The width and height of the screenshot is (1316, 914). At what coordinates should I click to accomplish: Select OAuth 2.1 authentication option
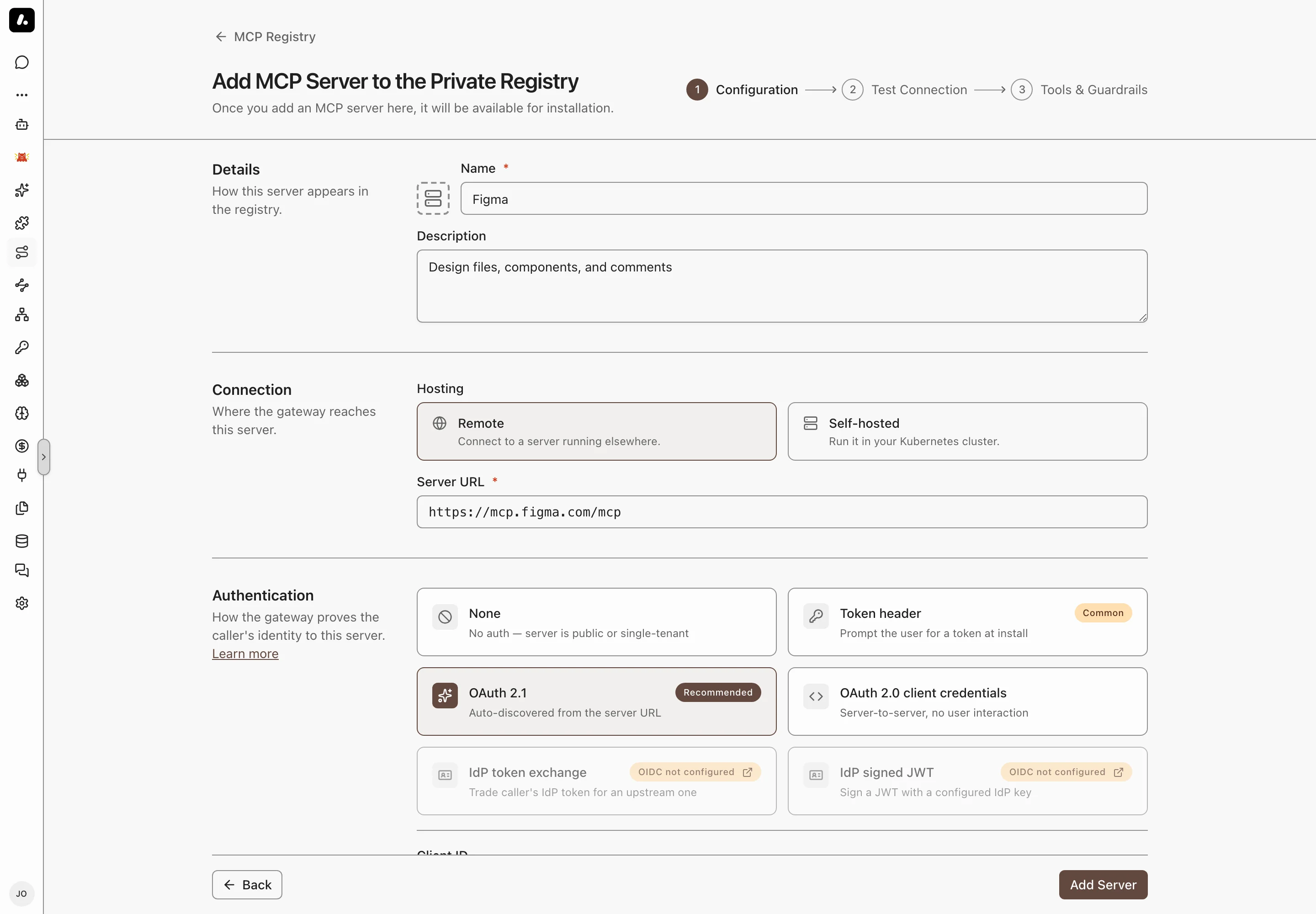coord(596,702)
